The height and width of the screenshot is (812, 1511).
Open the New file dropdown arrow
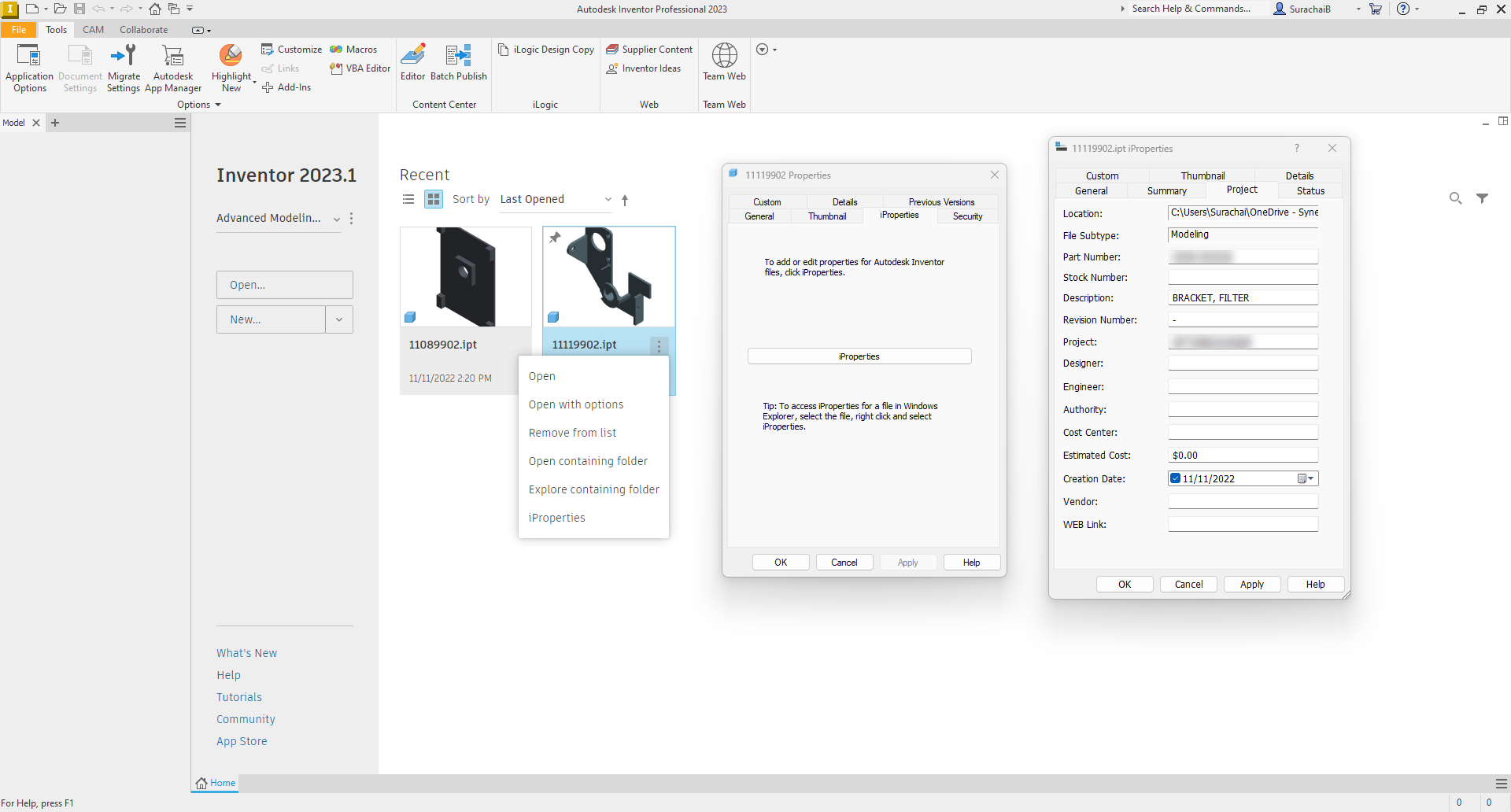[339, 319]
